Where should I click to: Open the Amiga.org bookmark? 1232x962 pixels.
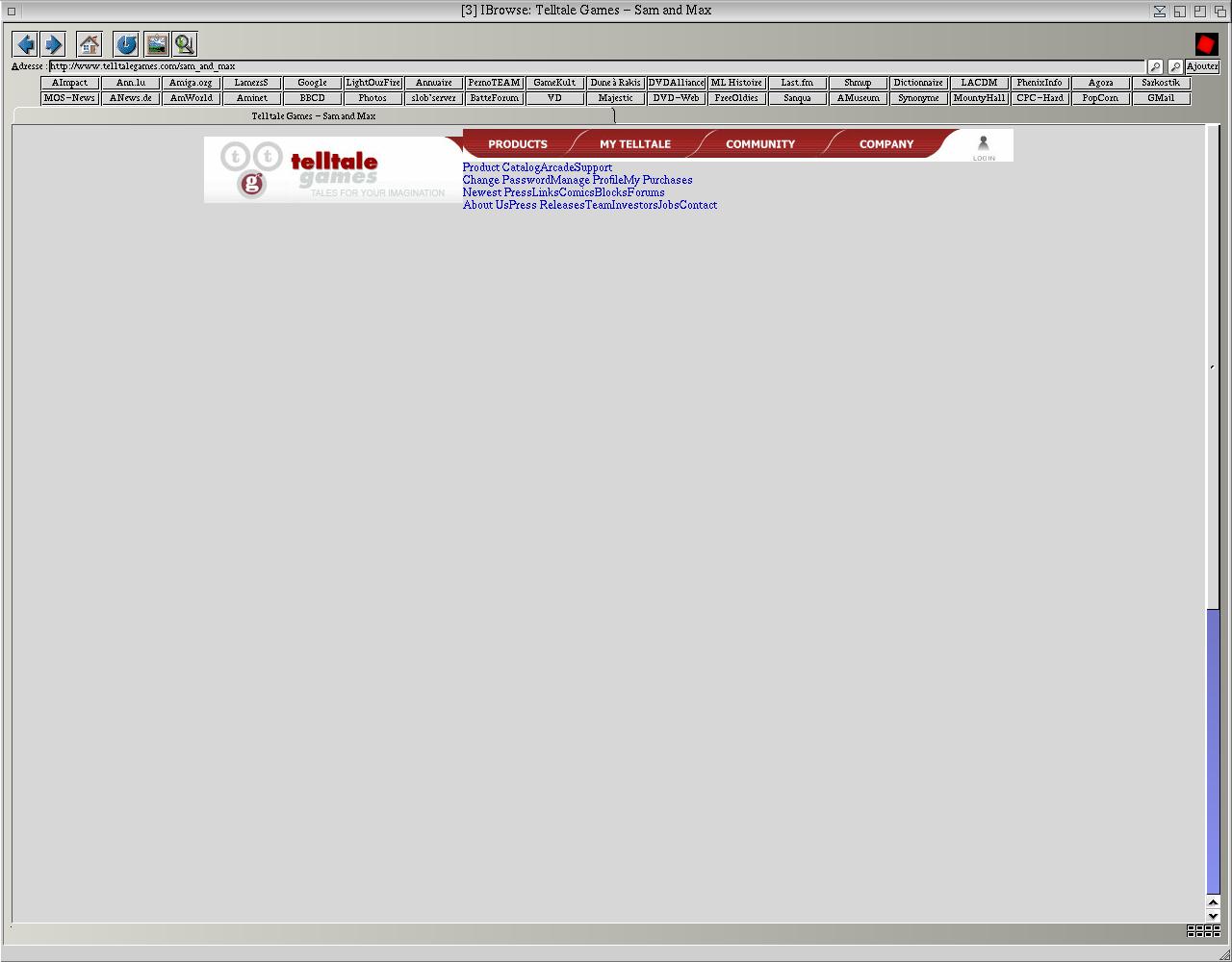pyautogui.click(x=191, y=83)
